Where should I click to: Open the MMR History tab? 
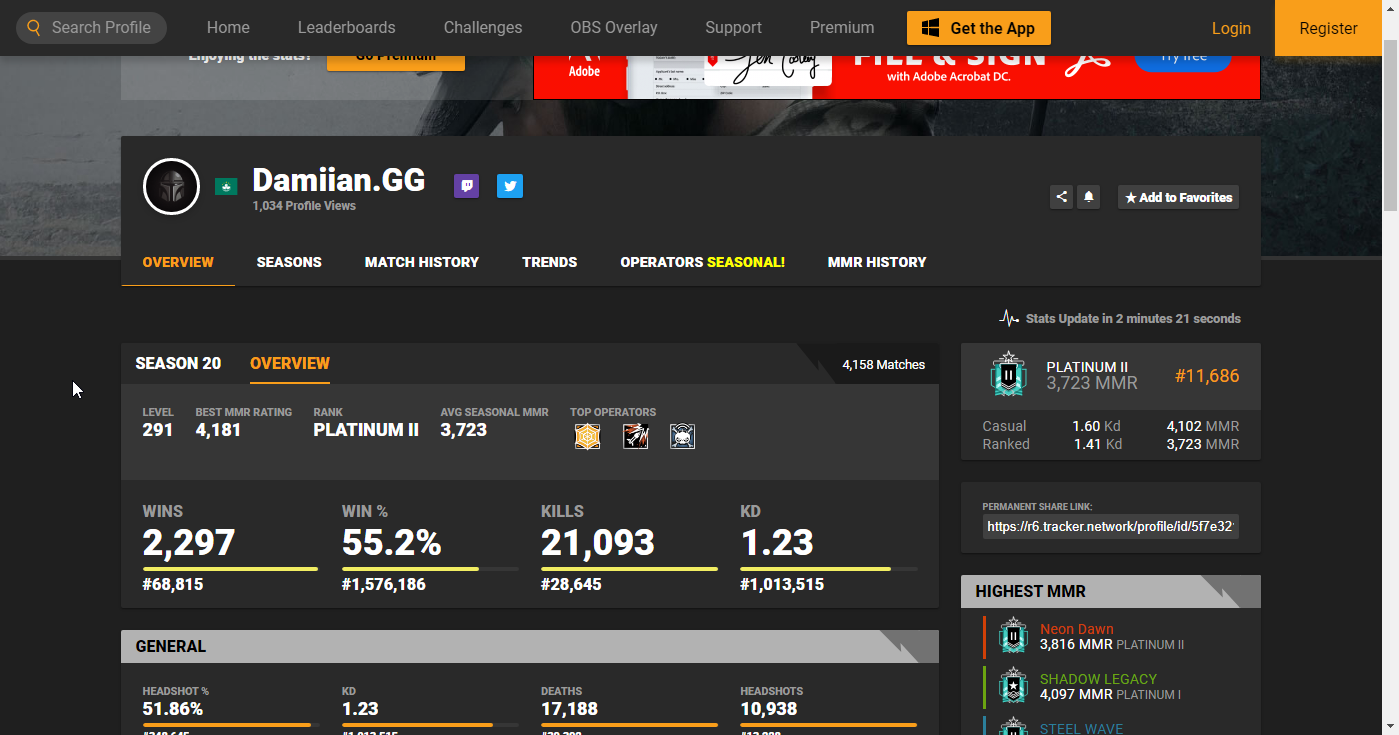pos(876,262)
